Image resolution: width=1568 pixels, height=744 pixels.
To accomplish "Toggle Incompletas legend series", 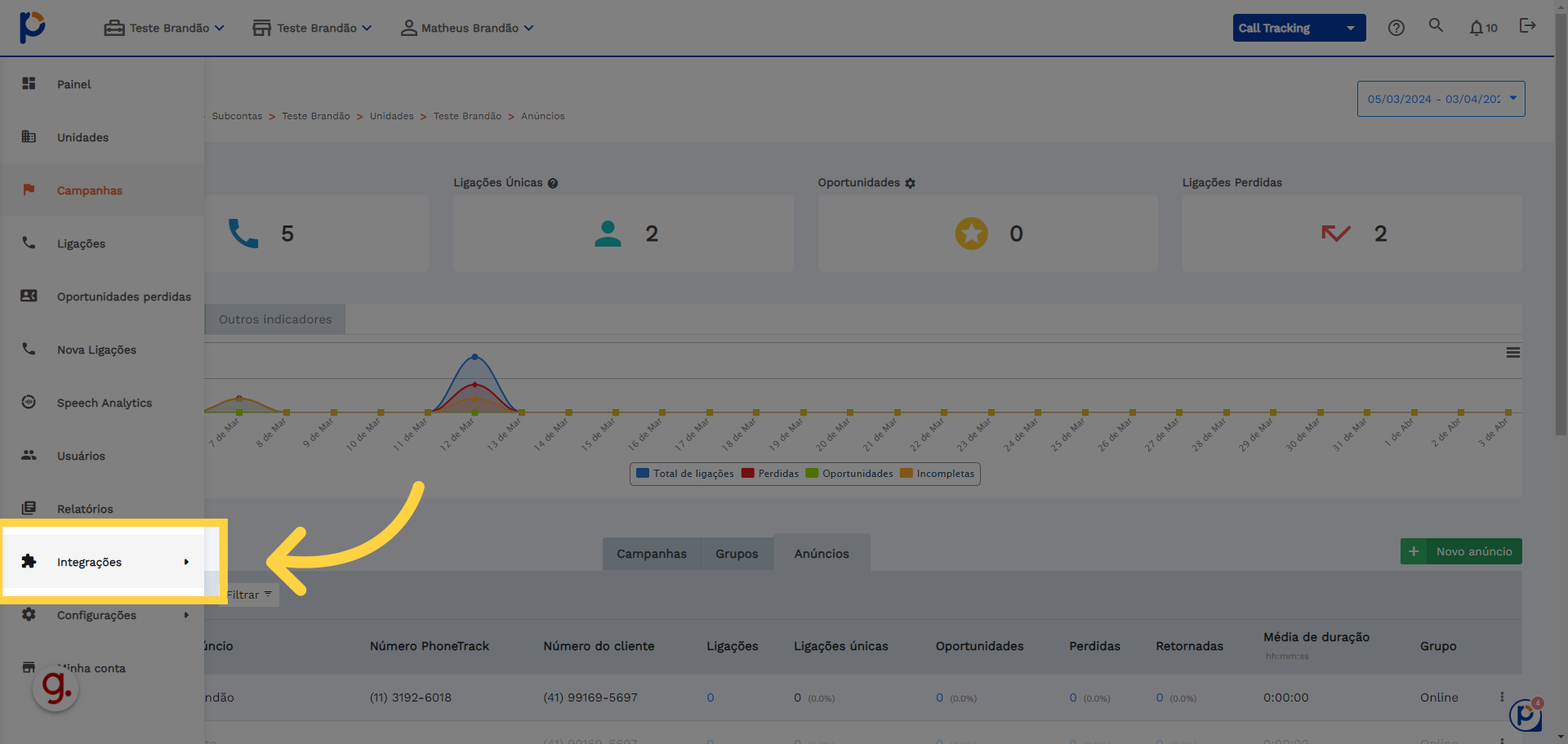I will pyautogui.click(x=937, y=474).
